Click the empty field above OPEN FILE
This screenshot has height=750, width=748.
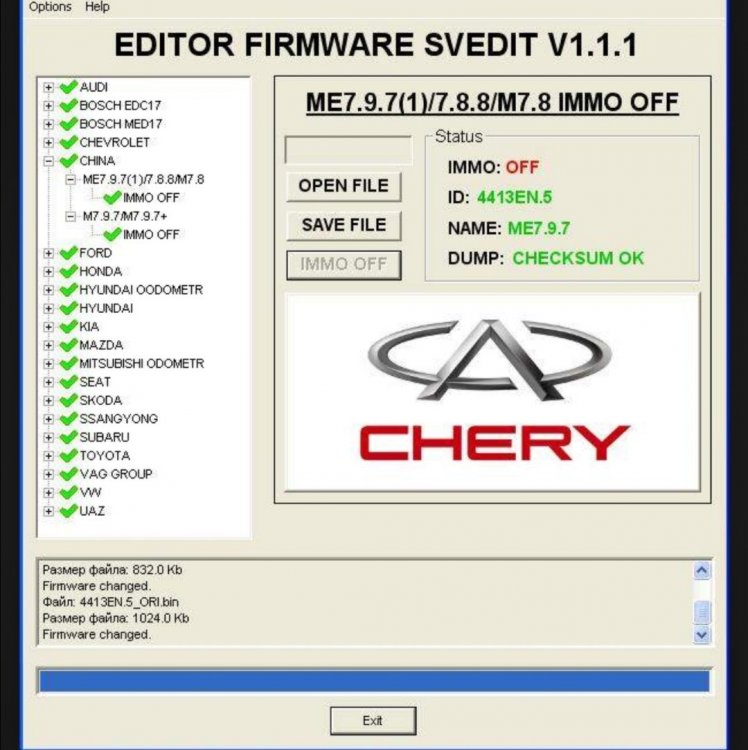[x=348, y=150]
